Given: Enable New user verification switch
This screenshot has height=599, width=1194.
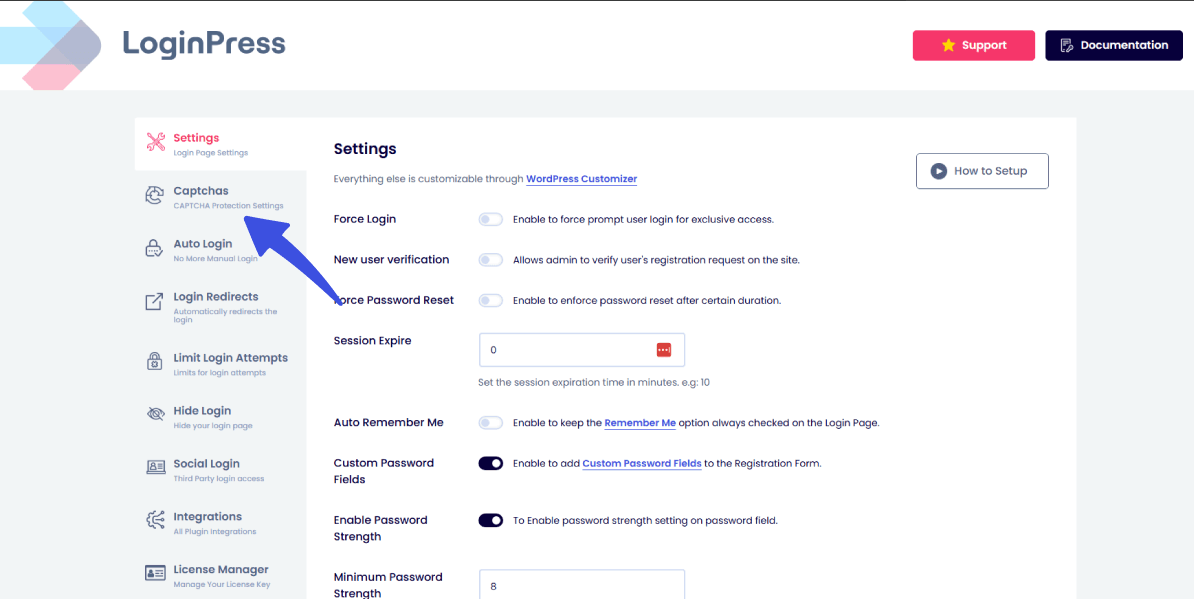Looking at the screenshot, I should (491, 260).
